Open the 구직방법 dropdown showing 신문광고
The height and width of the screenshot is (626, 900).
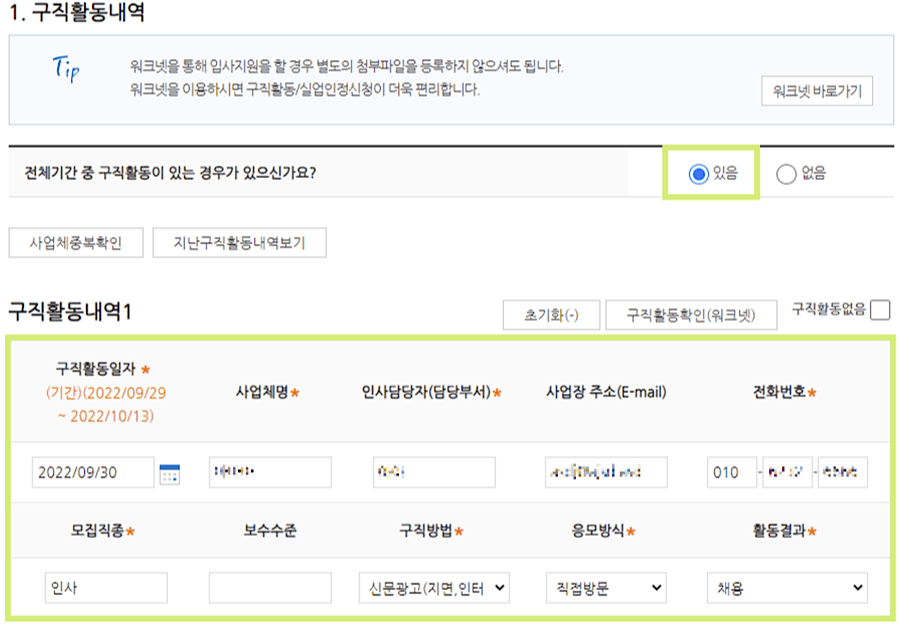(x=437, y=588)
